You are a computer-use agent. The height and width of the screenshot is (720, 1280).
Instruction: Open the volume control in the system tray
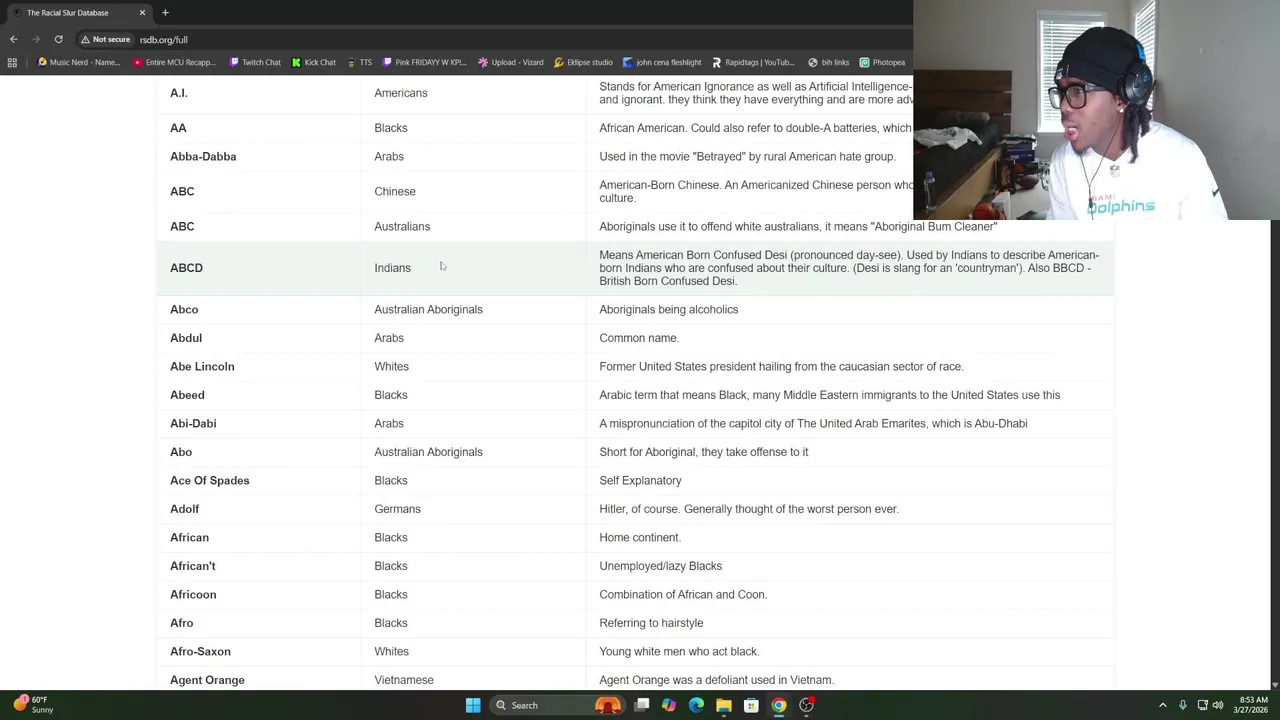pos(1218,705)
